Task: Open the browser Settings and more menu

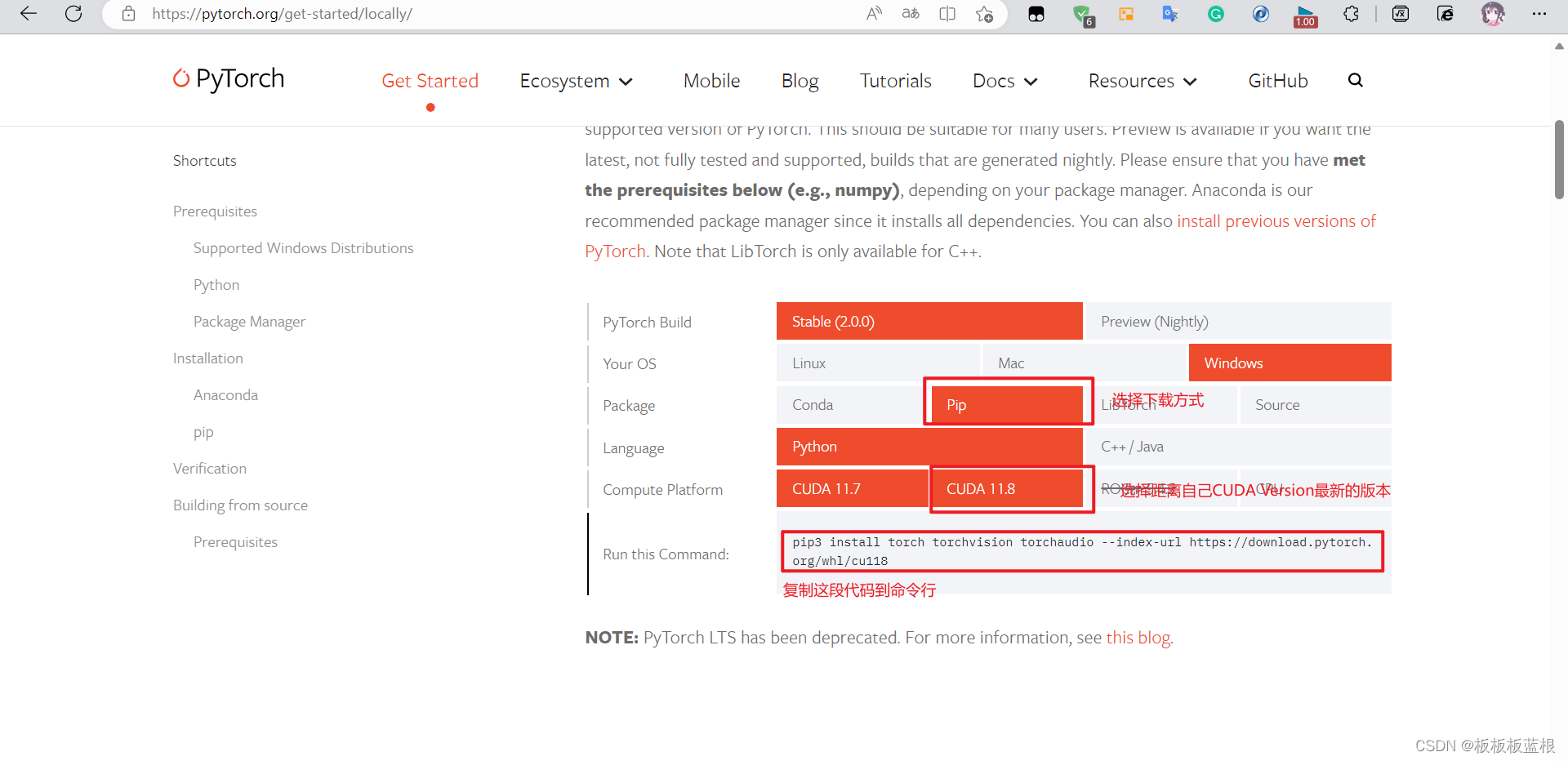Action: (x=1539, y=14)
